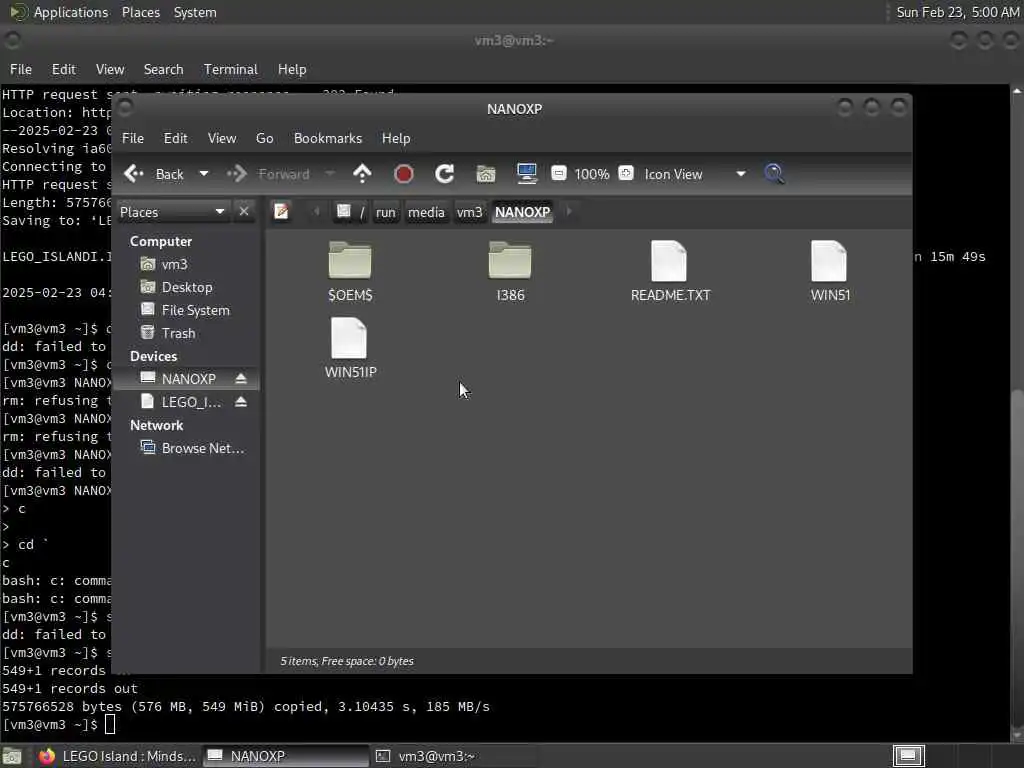Switch to NANOXP taskbar item
Image resolution: width=1024 pixels, height=768 pixels.
[x=285, y=756]
